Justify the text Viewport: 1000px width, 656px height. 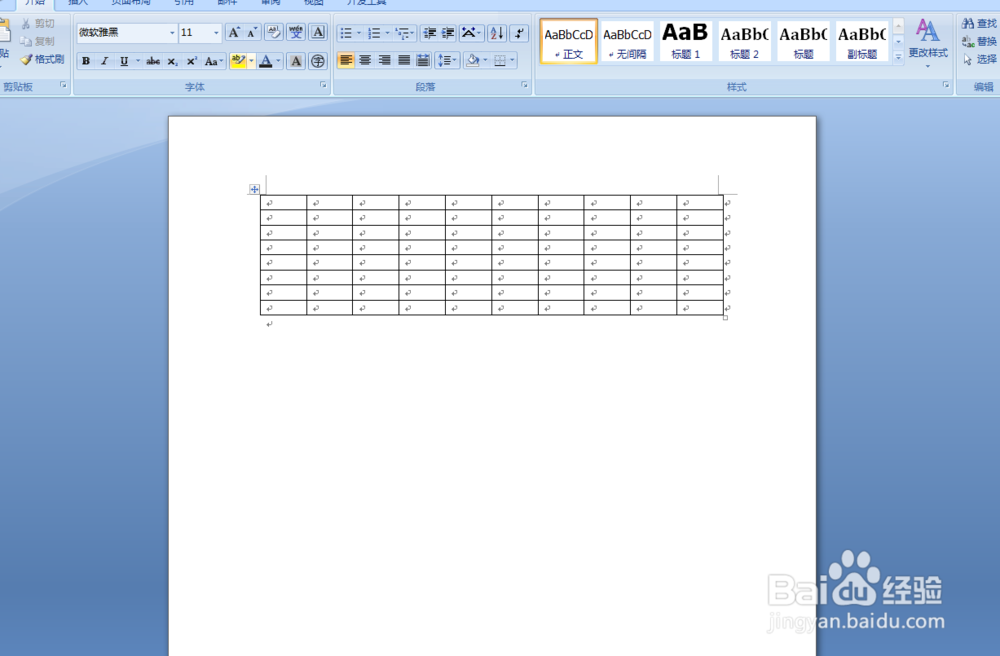click(404, 61)
